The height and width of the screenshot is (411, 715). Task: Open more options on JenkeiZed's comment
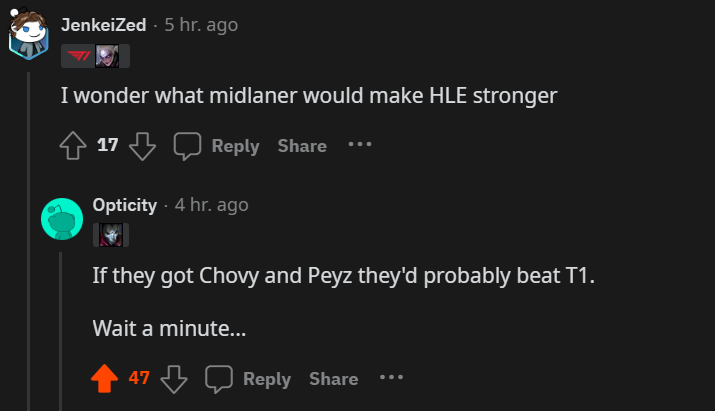pos(360,145)
